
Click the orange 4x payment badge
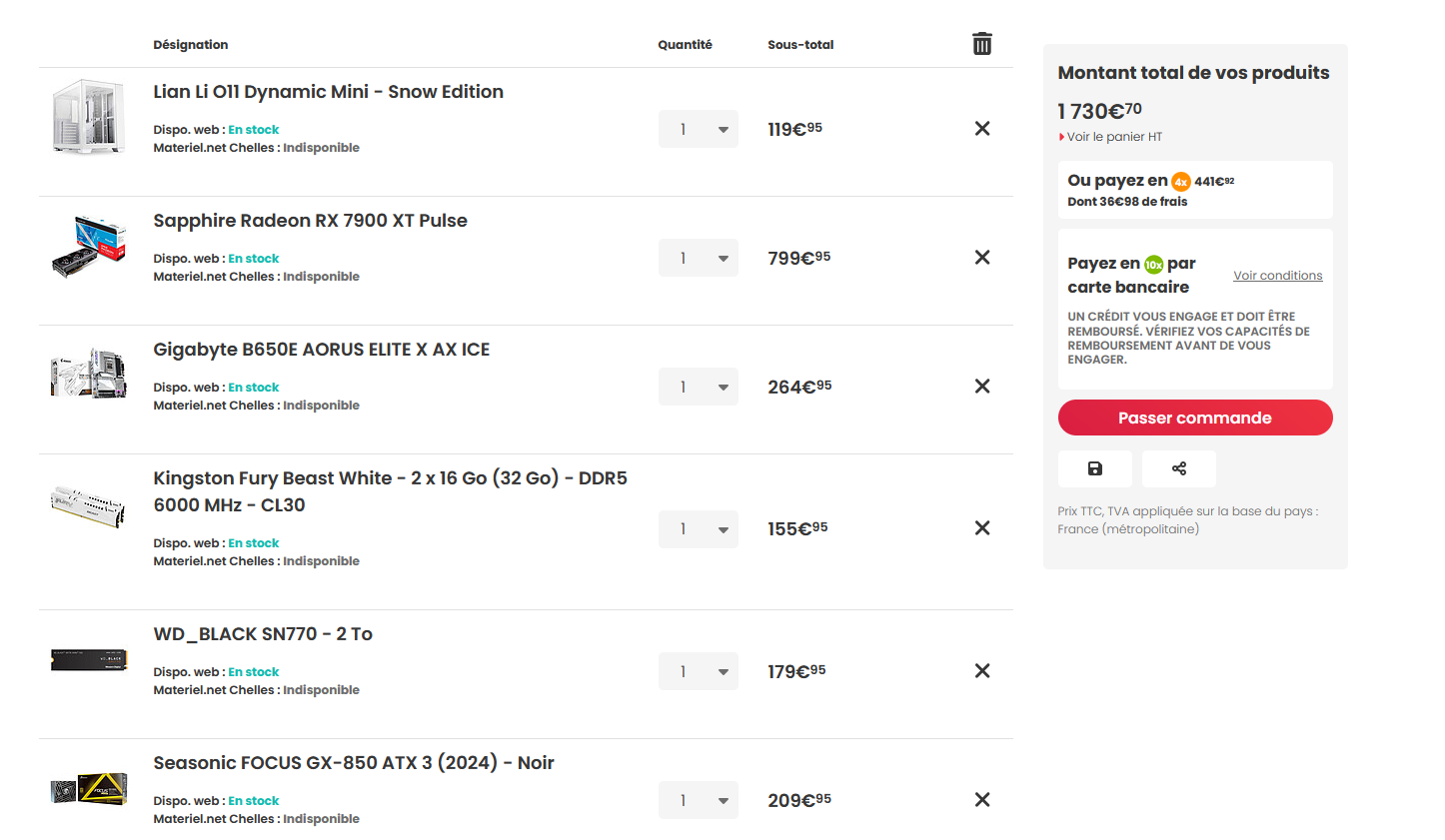(x=1181, y=182)
